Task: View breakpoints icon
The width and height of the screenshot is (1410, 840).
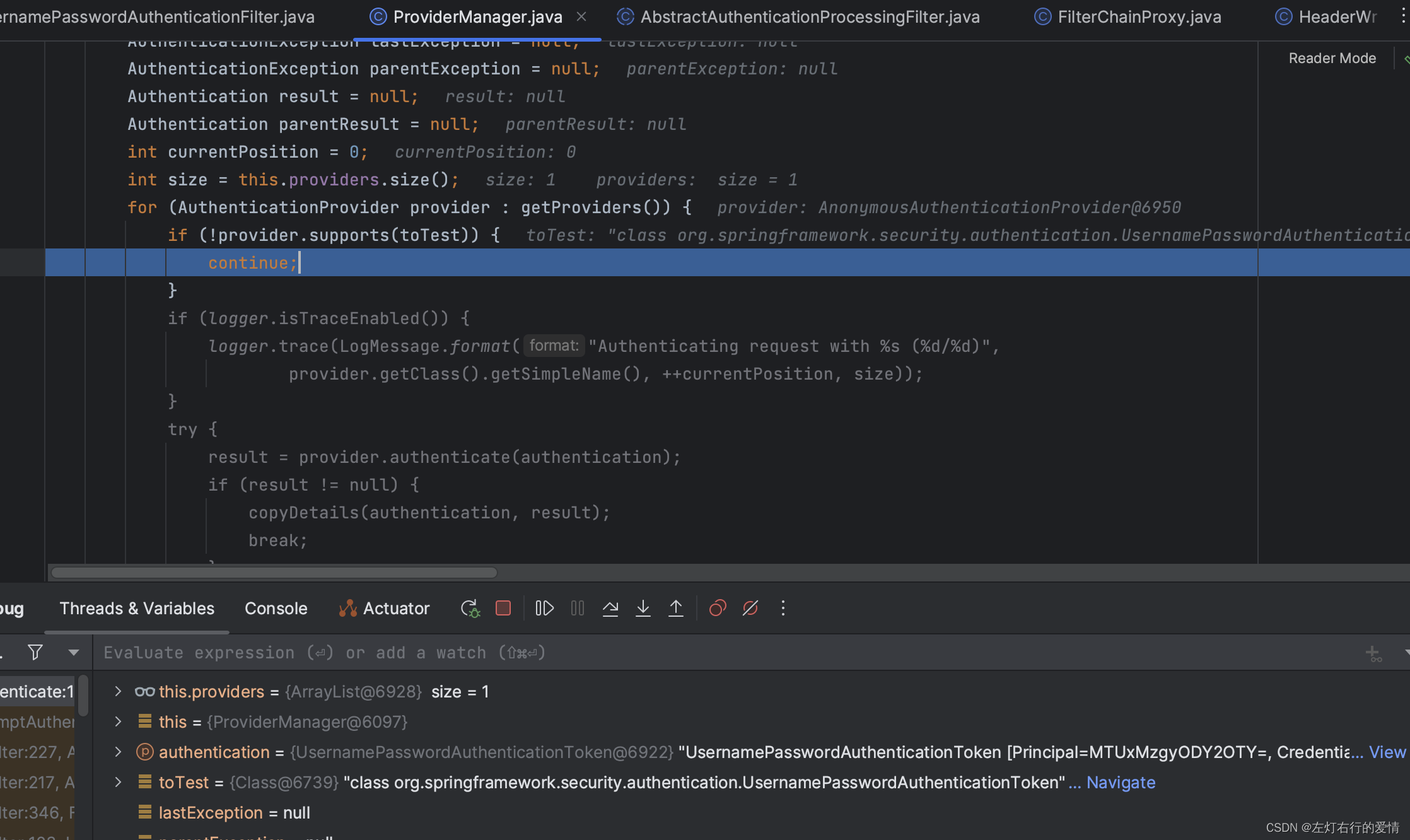Action: (x=718, y=609)
